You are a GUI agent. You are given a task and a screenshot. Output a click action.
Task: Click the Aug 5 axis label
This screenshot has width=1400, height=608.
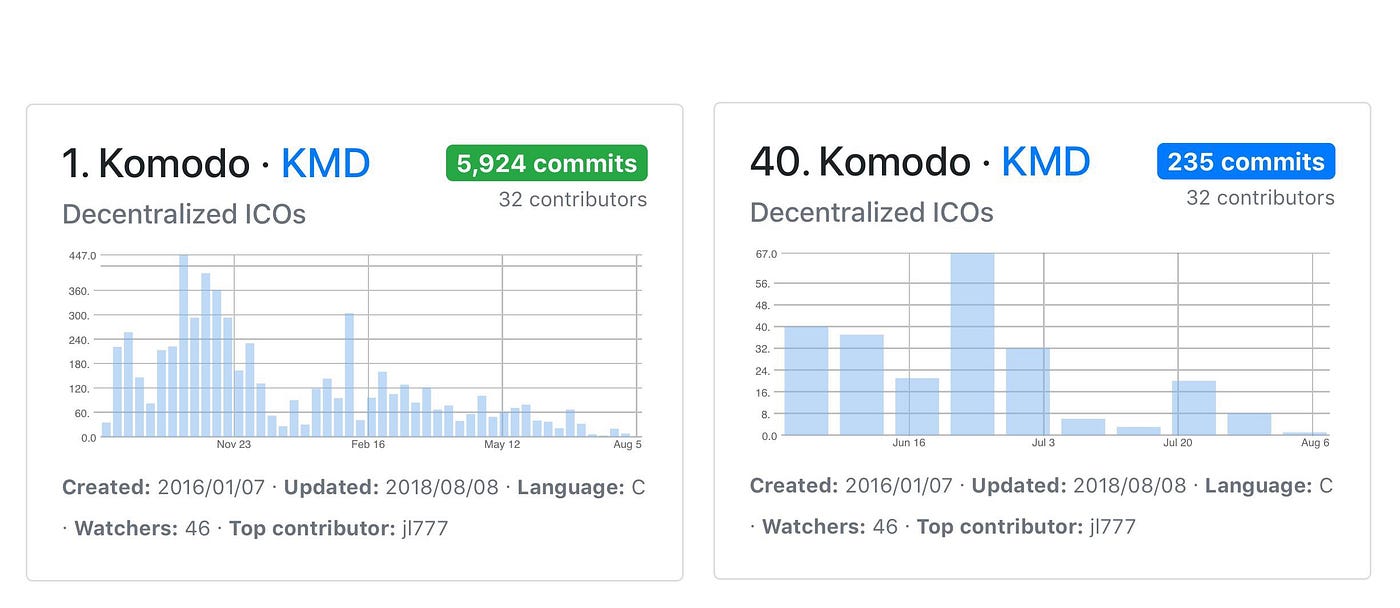point(628,444)
